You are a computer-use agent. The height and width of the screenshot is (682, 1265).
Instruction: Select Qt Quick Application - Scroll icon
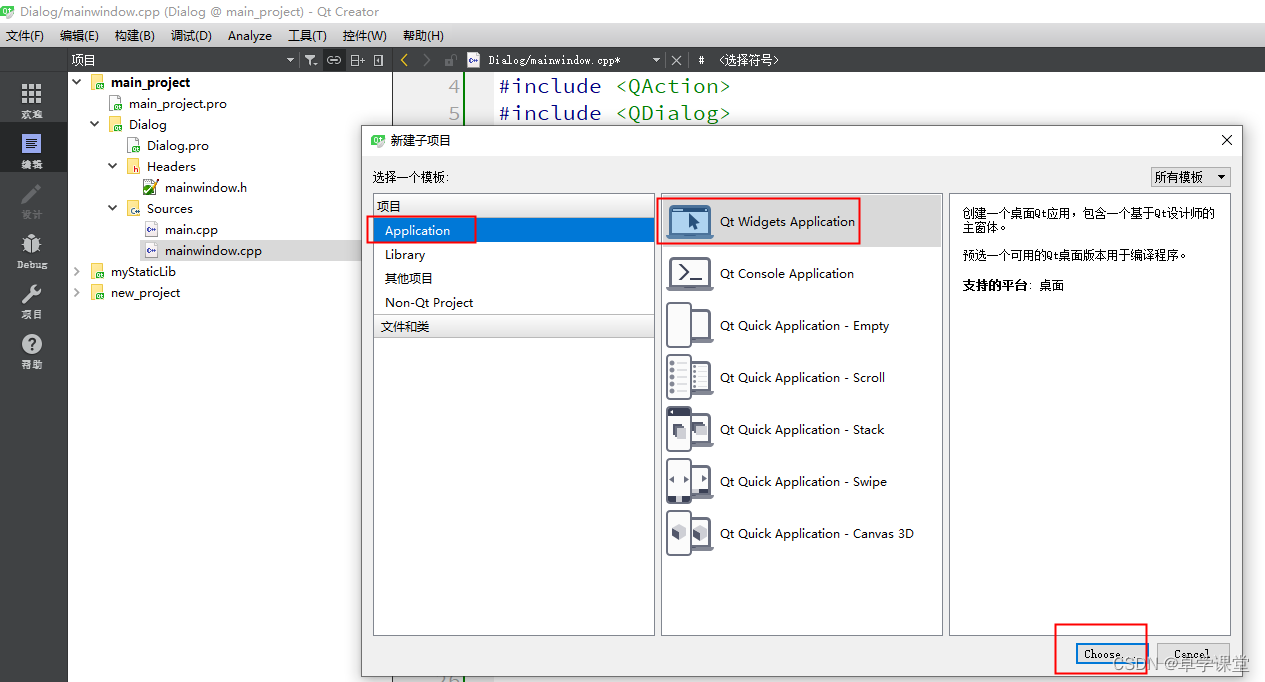690,378
